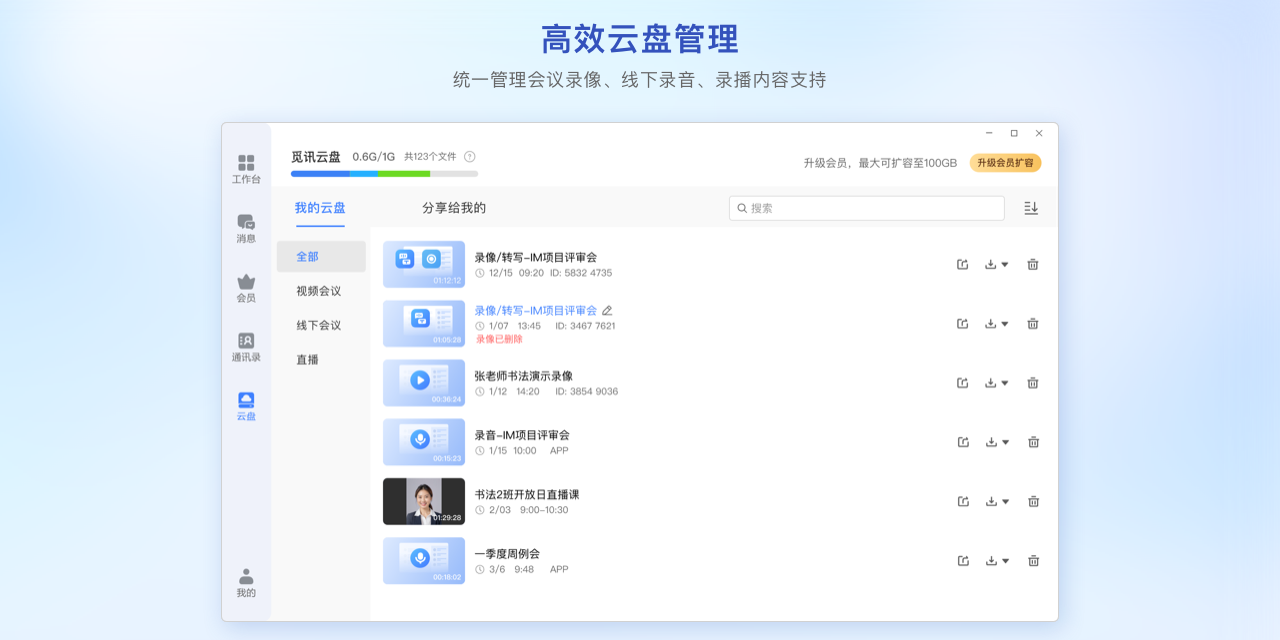Rename the second recording with pencil icon

tap(607, 311)
